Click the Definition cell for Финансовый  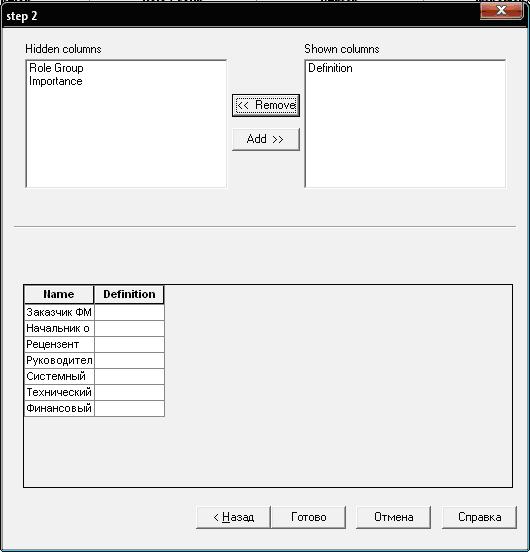coord(129,408)
